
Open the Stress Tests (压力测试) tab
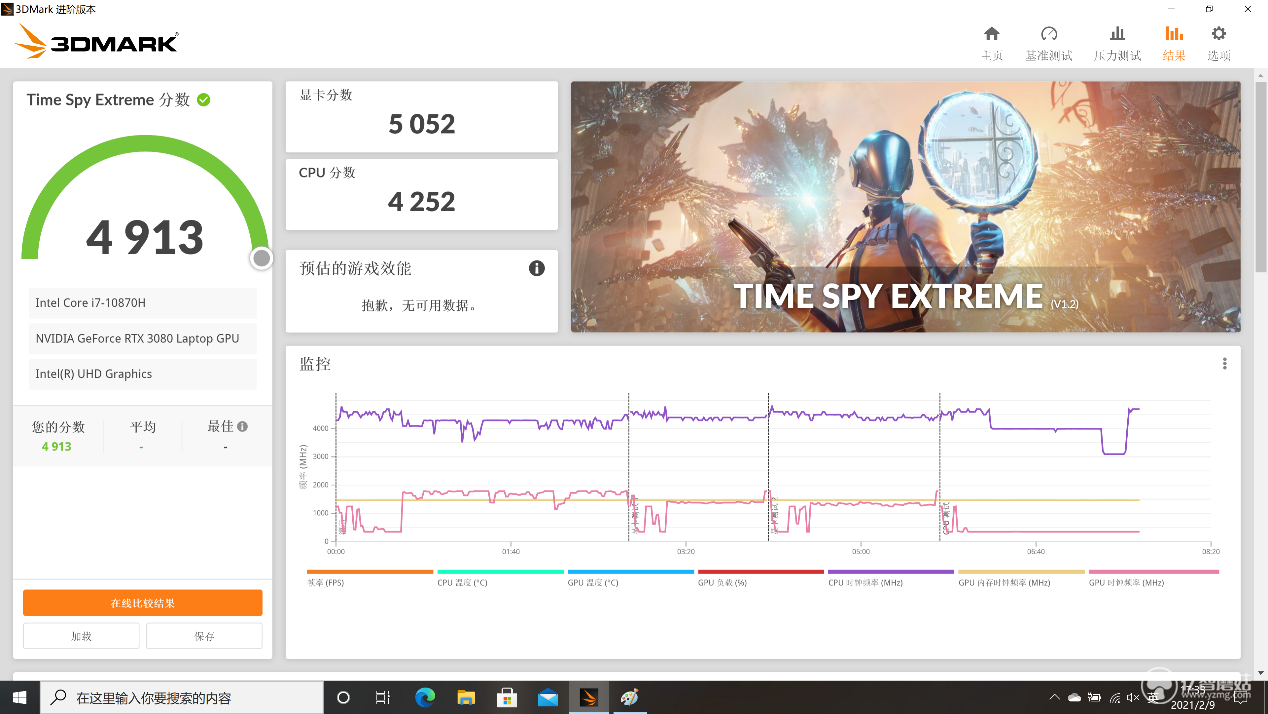pos(1117,43)
